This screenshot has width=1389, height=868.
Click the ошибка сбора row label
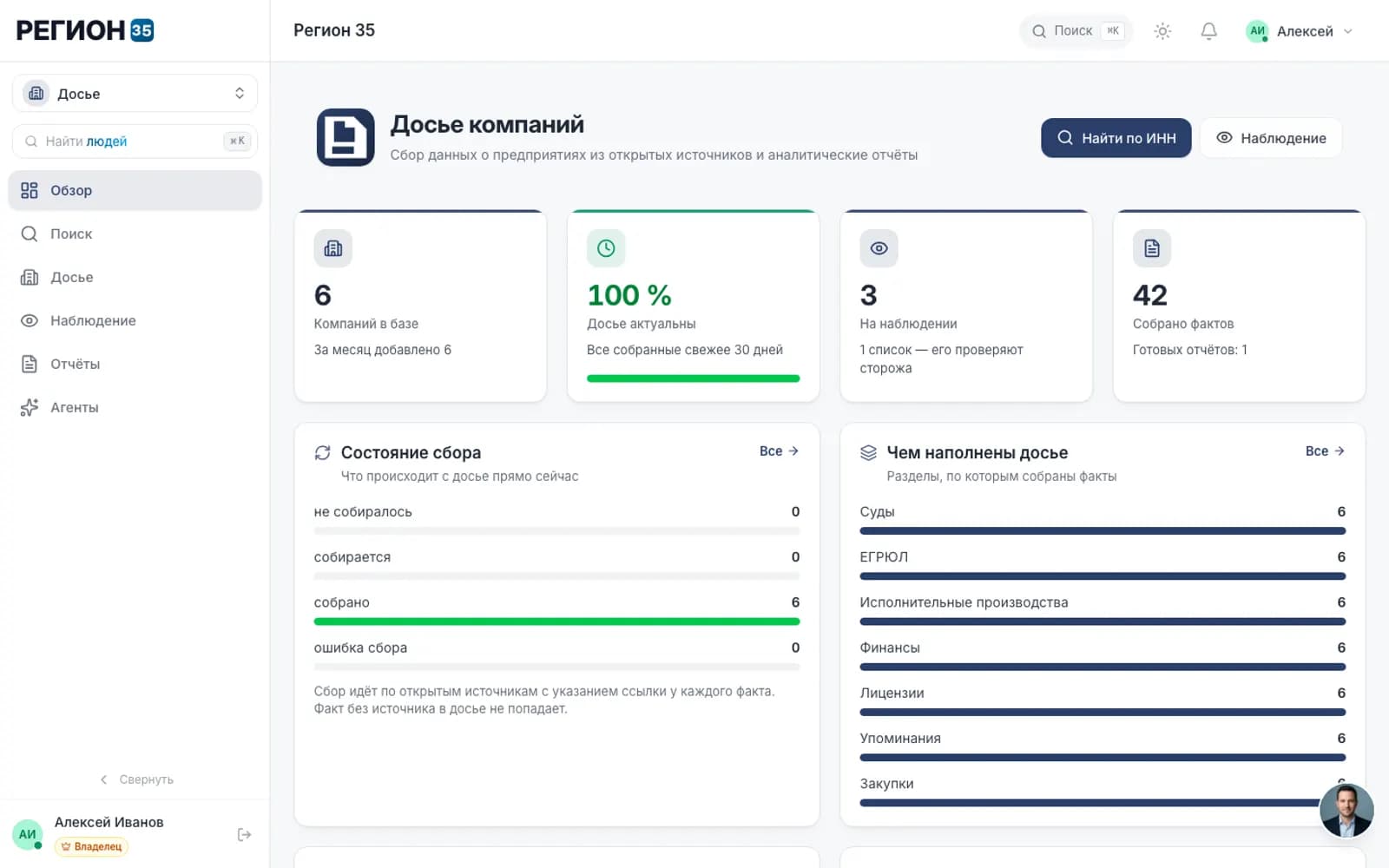pos(360,648)
